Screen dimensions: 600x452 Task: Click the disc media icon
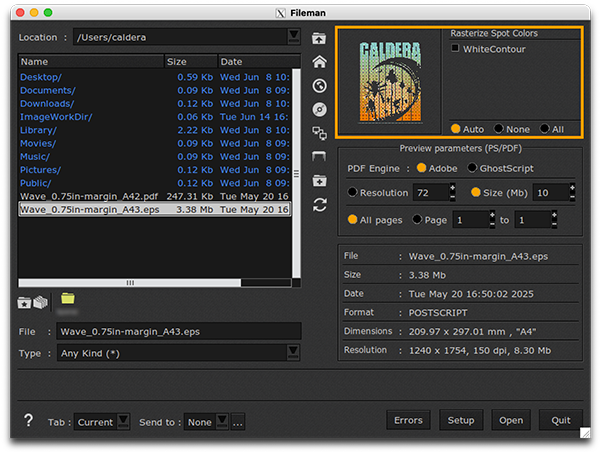tap(319, 109)
